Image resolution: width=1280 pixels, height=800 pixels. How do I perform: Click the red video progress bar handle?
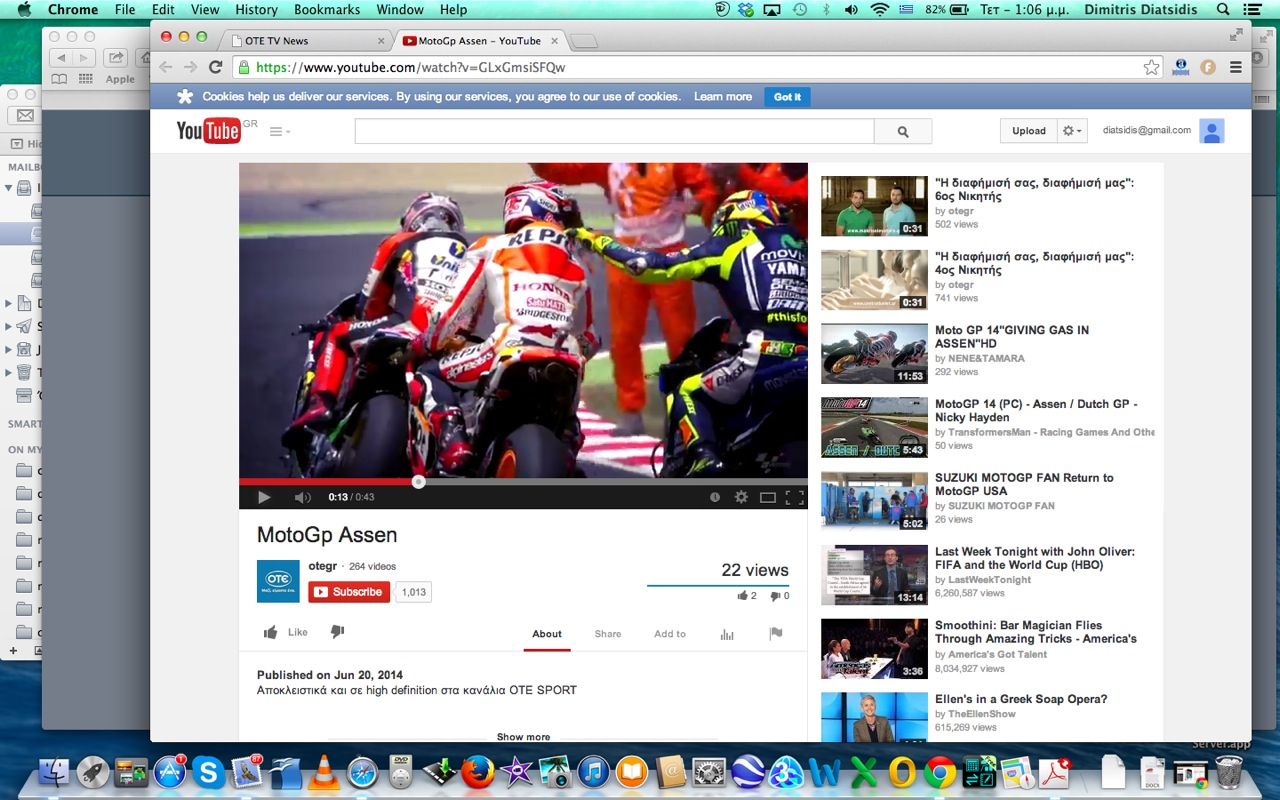pyautogui.click(x=419, y=482)
